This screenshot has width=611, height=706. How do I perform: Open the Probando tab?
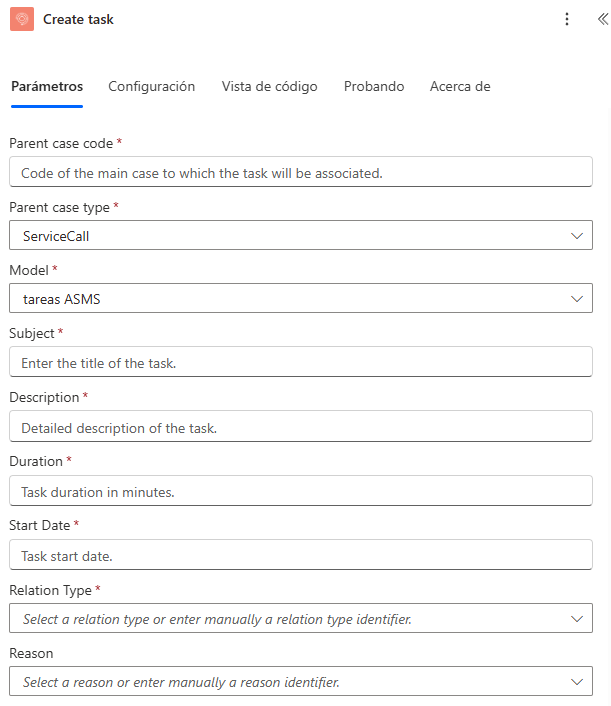point(374,87)
